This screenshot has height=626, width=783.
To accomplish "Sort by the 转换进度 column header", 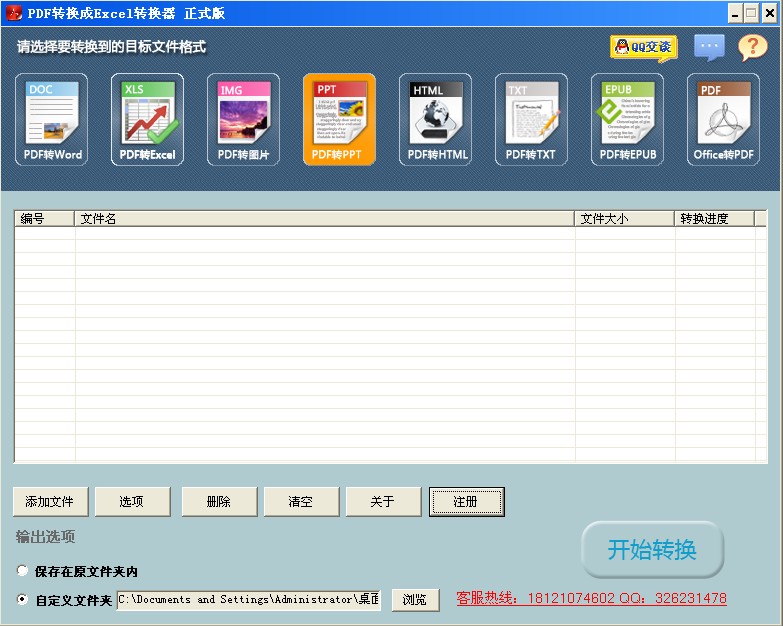I will (714, 219).
